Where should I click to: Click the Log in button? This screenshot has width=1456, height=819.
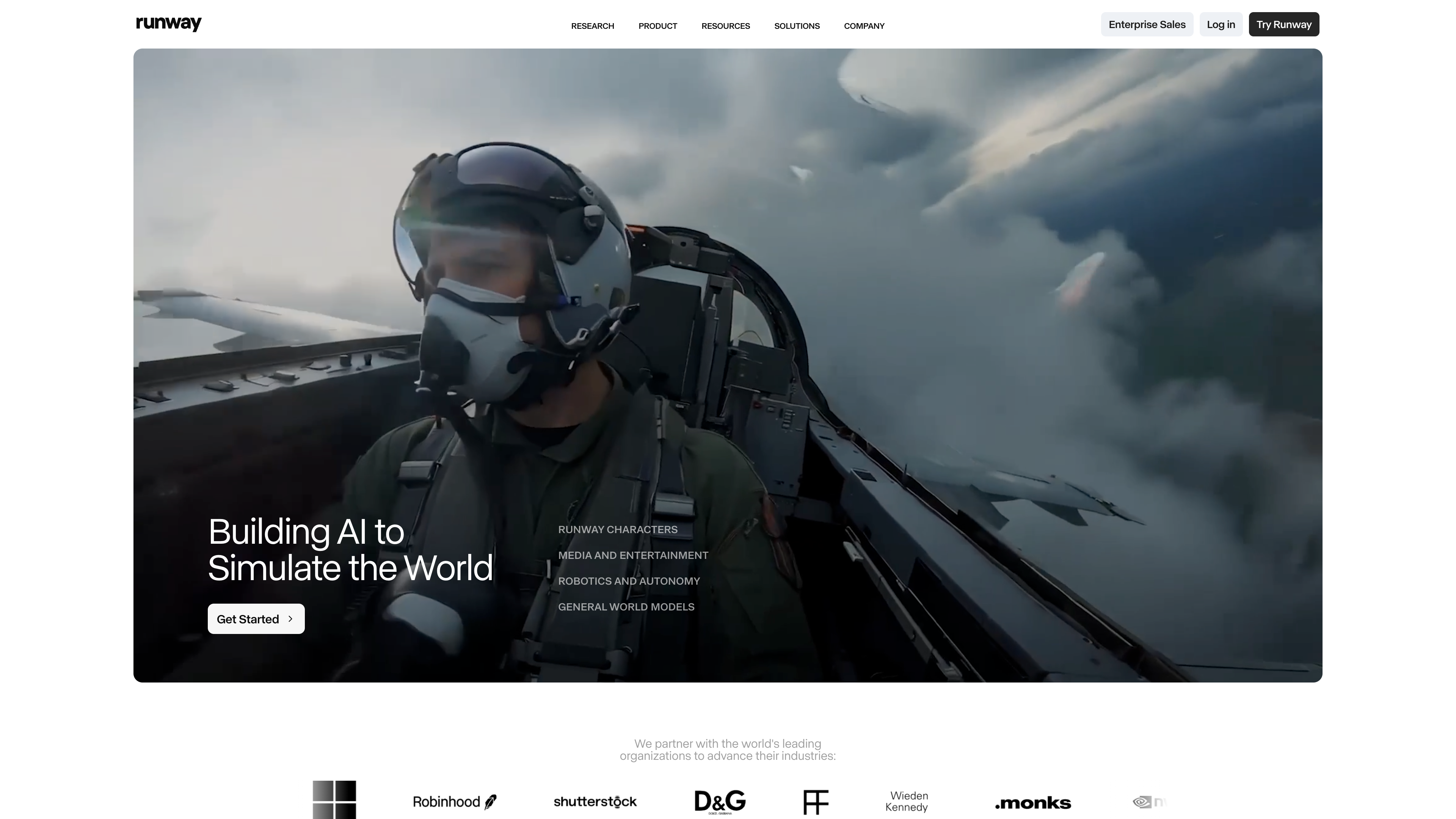[x=1220, y=24]
